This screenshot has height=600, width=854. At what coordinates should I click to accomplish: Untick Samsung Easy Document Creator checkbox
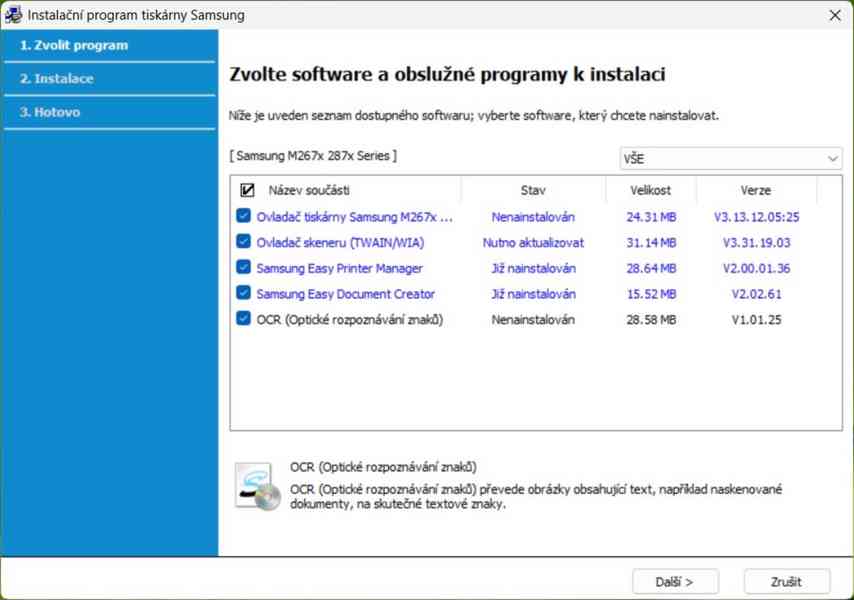(244, 294)
